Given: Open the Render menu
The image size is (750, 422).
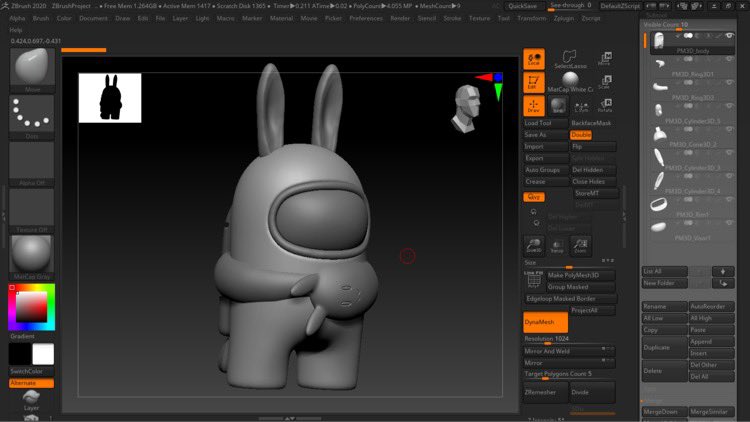Looking at the screenshot, I should [400, 18].
